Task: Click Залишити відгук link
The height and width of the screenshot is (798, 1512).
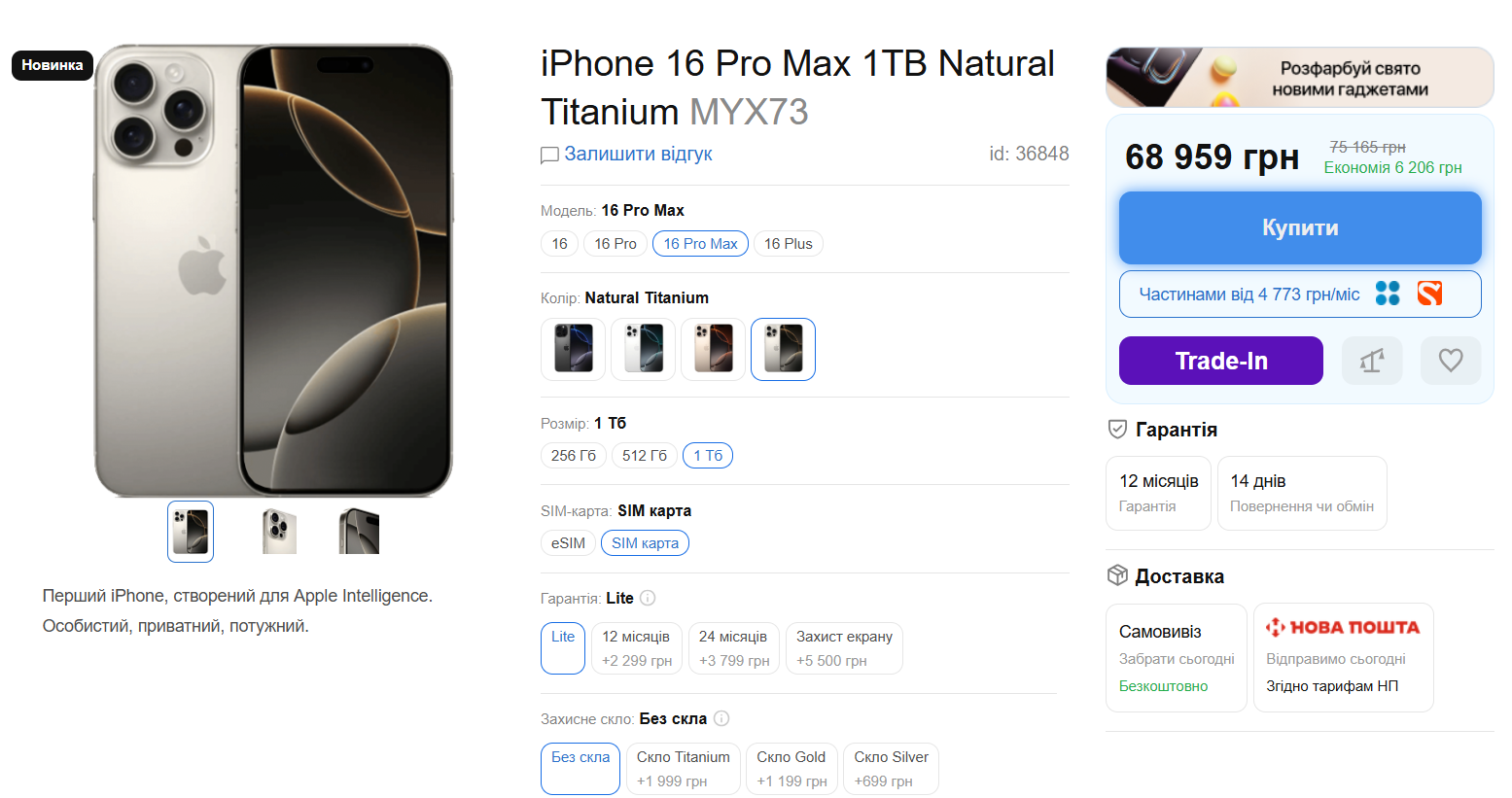Action: pyautogui.click(x=638, y=154)
